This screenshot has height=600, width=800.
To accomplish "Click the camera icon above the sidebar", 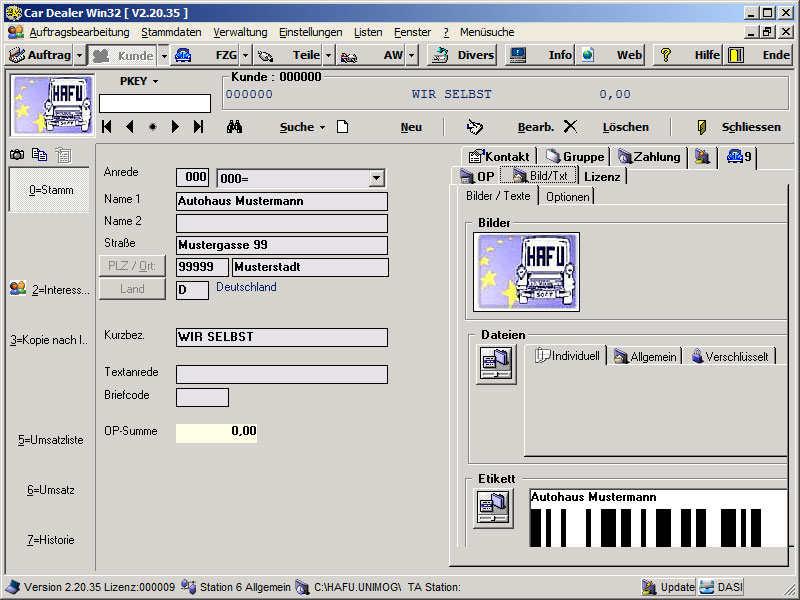I will [17, 155].
